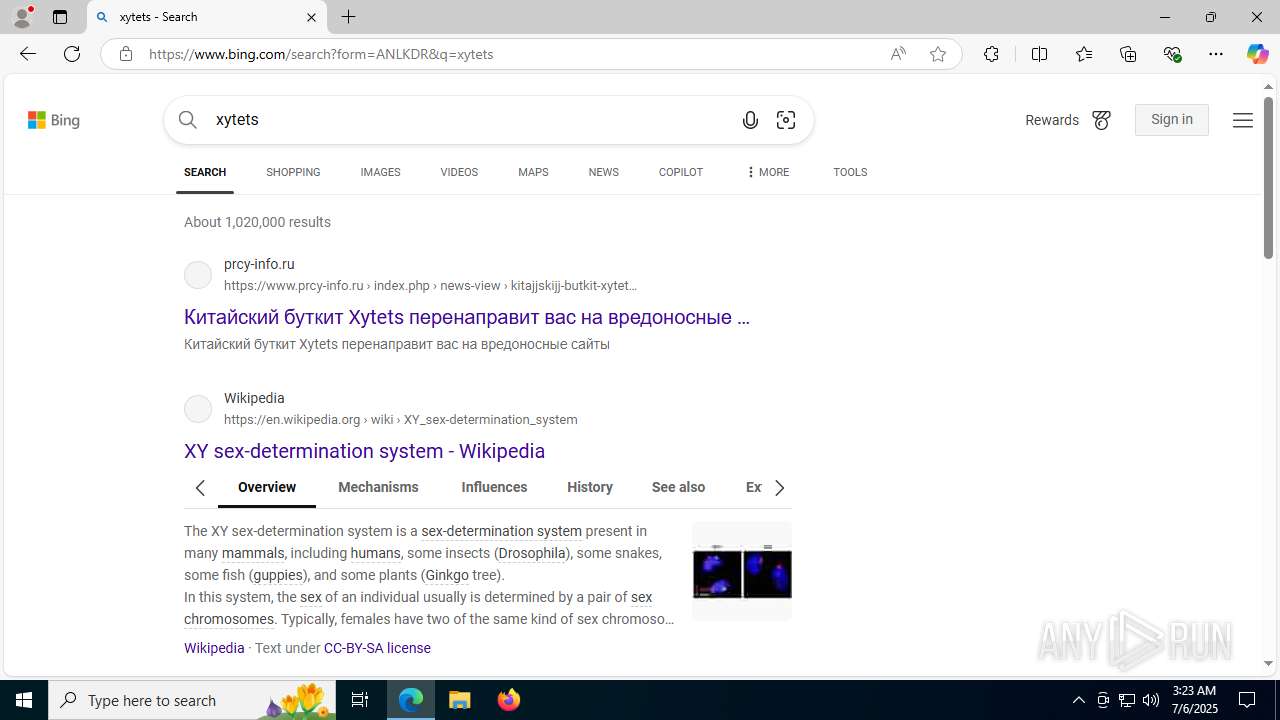1280x720 pixels.
Task: Click the page vertical scrollbar thumb
Action: [1268, 178]
